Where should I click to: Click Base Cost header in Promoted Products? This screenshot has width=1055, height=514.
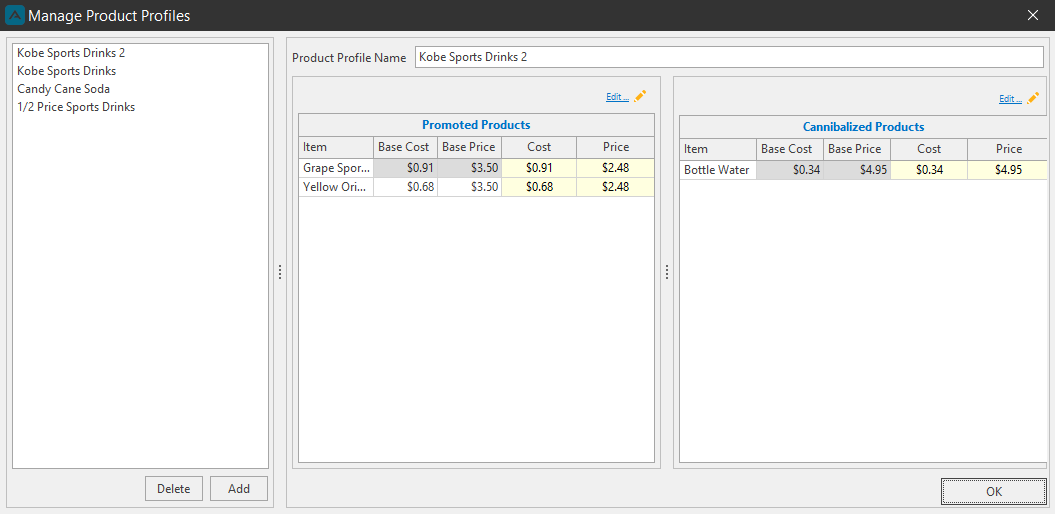(x=406, y=147)
